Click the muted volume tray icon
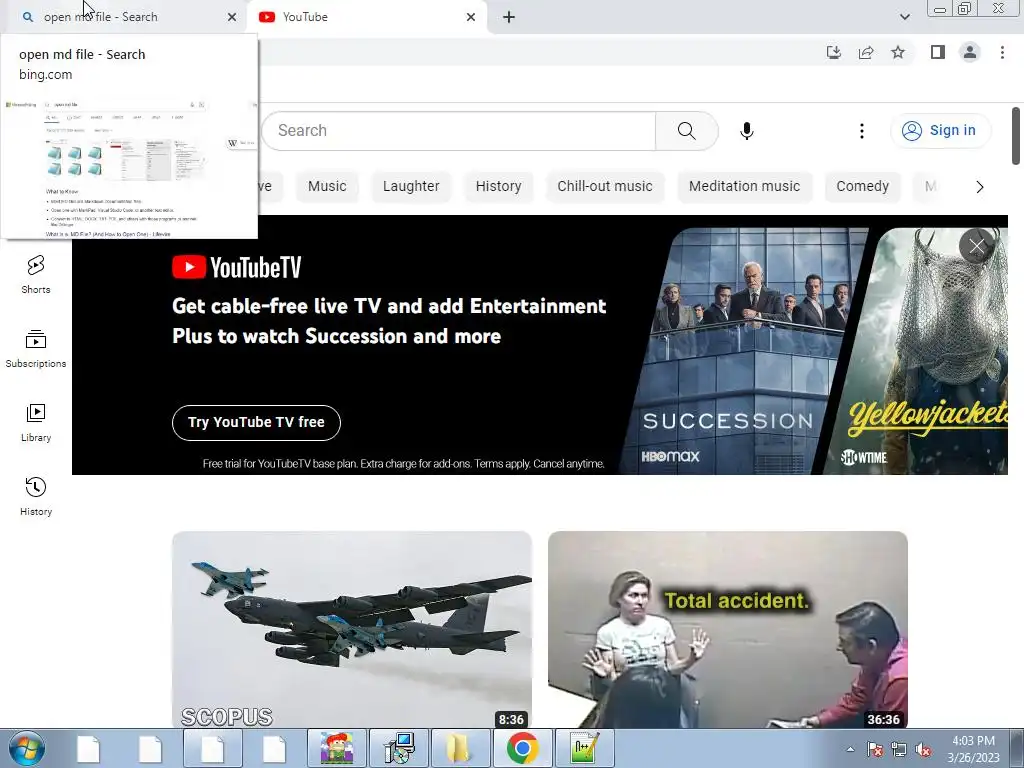Screen dimensions: 1024x768 pos(923,749)
